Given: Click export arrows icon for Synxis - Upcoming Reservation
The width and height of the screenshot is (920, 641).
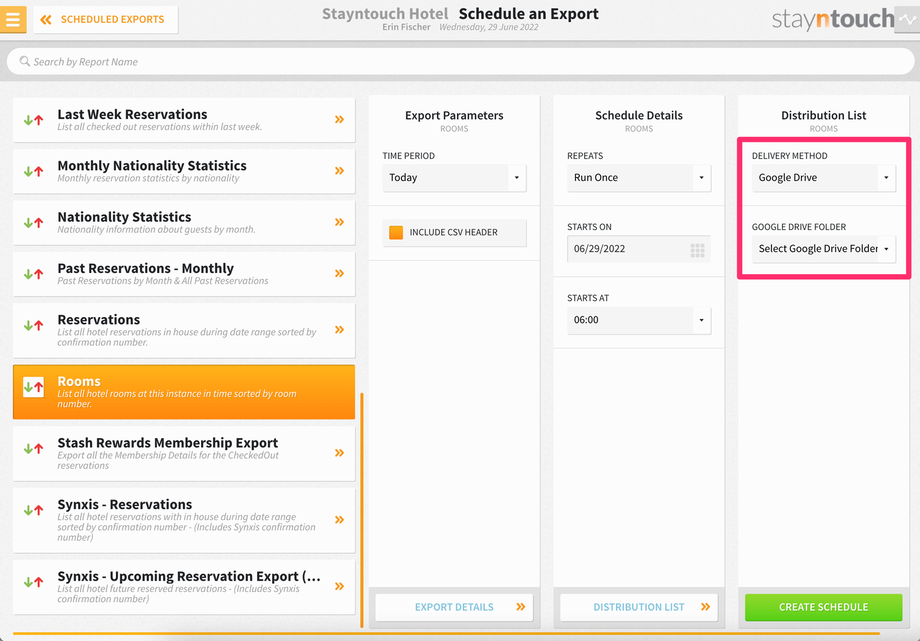Looking at the screenshot, I should point(33,582).
